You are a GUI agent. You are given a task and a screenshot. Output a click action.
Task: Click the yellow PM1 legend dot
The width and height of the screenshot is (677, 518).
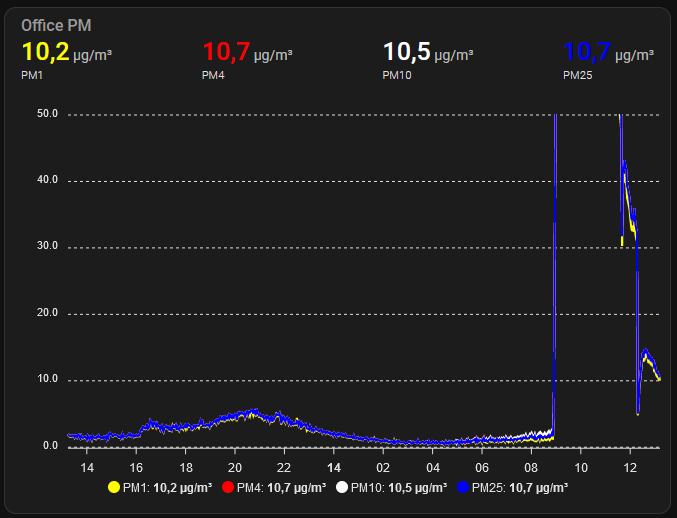(x=113, y=487)
